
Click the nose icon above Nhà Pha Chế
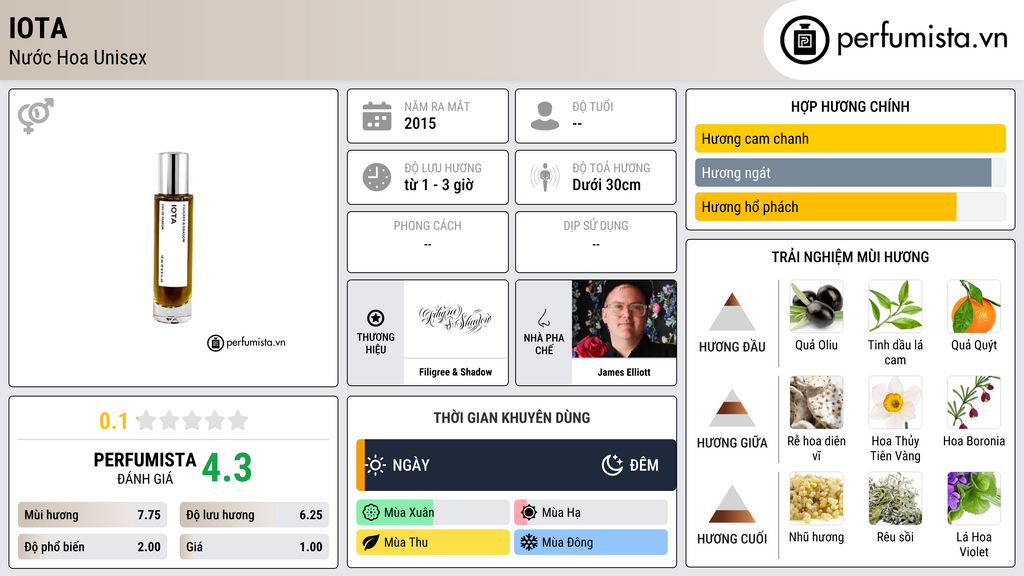543,318
